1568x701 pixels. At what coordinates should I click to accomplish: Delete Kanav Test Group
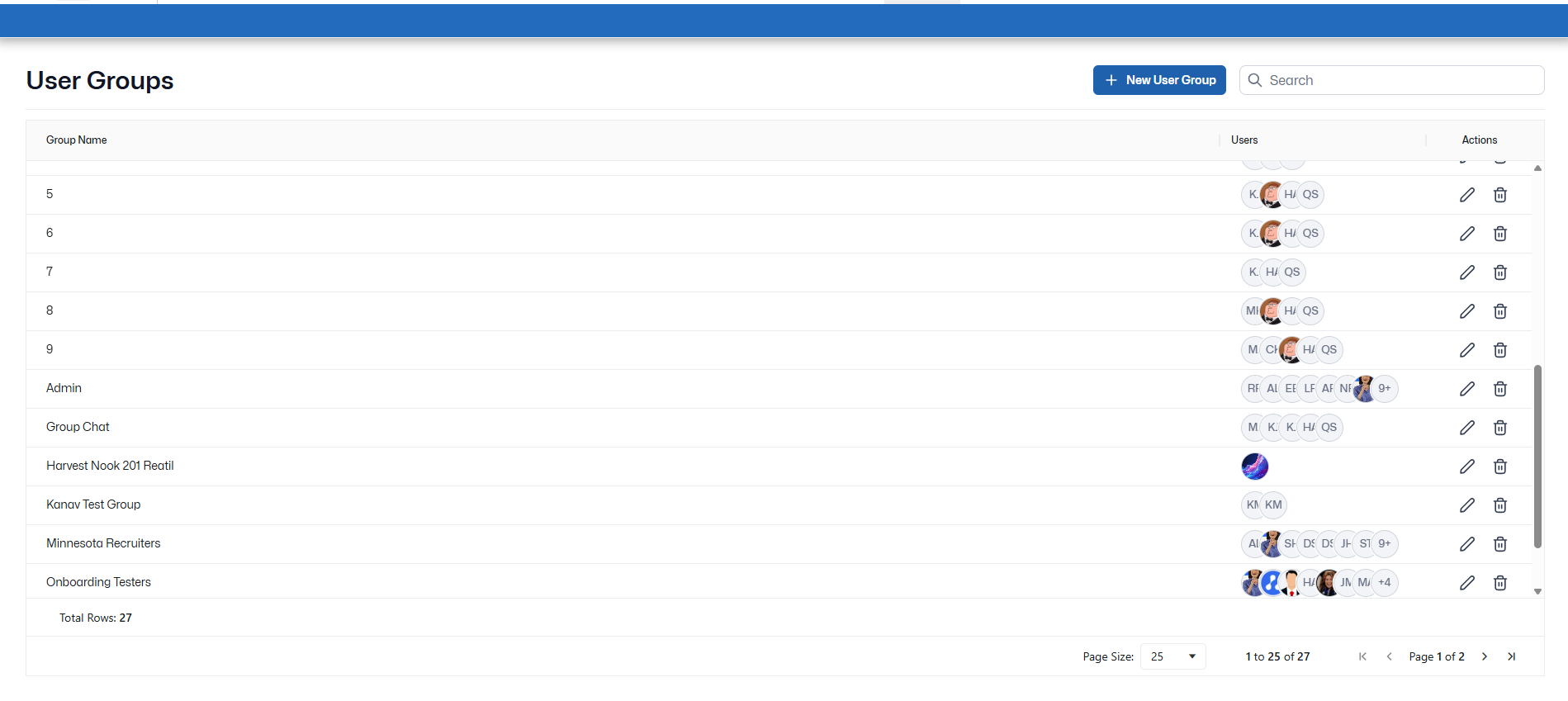1500,505
